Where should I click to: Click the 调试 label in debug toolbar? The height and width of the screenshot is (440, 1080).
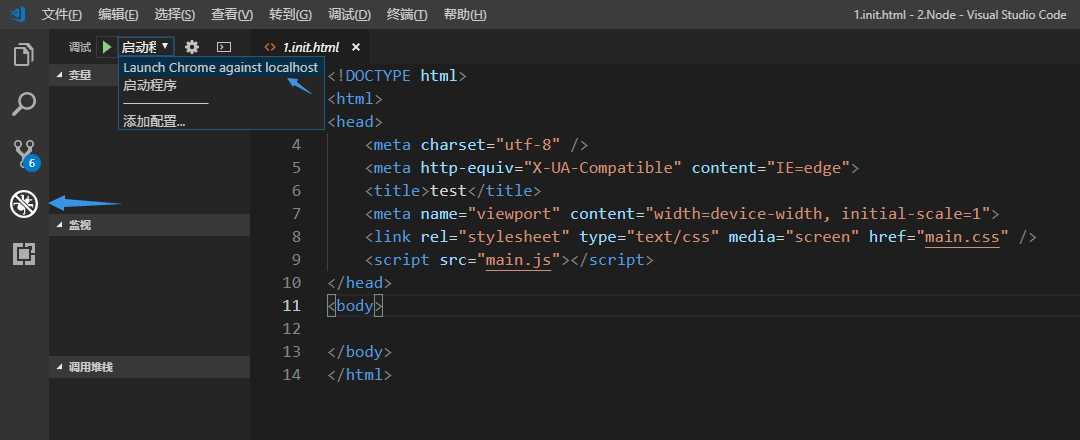[x=80, y=47]
